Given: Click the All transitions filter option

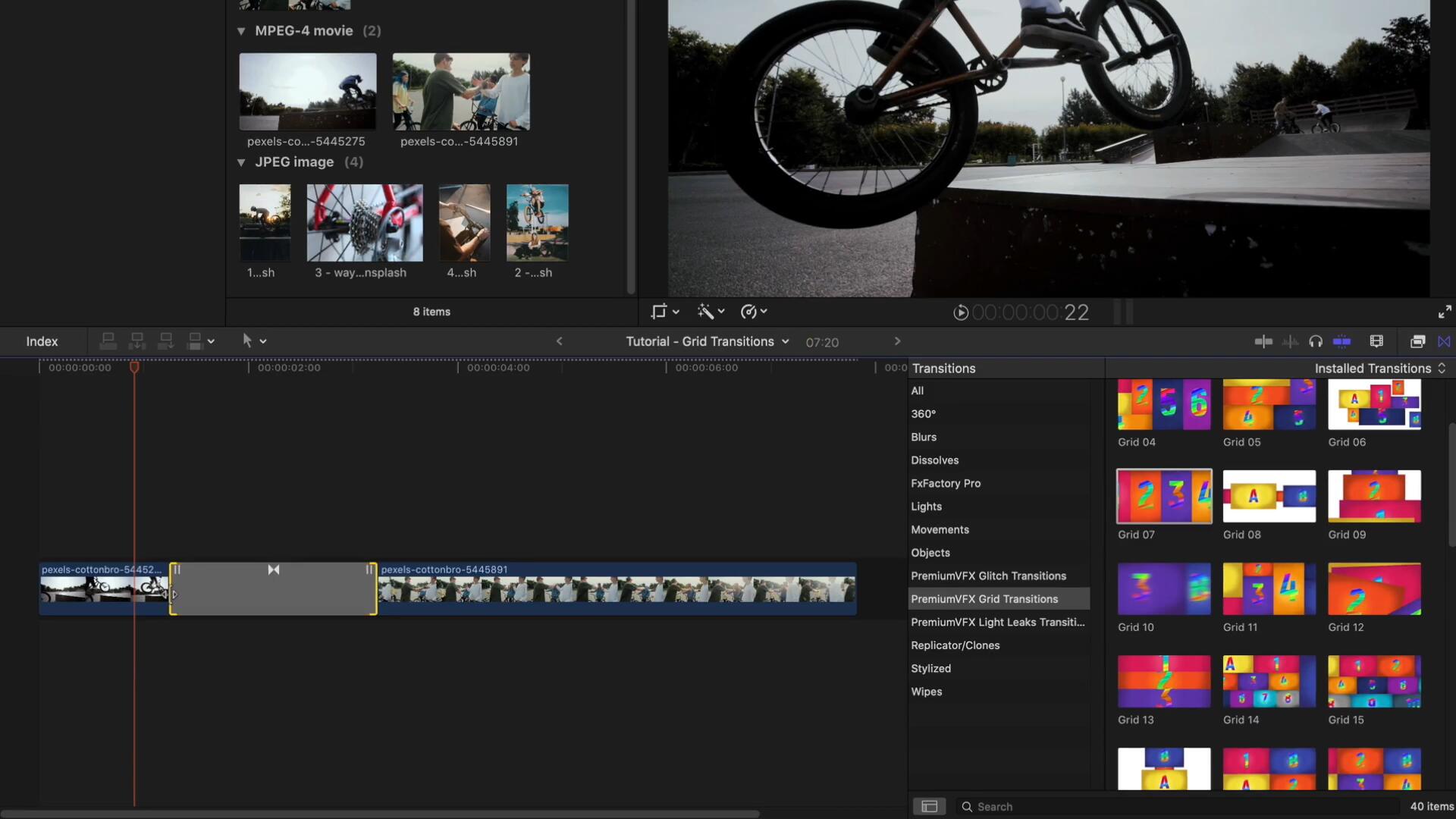Looking at the screenshot, I should 917,391.
